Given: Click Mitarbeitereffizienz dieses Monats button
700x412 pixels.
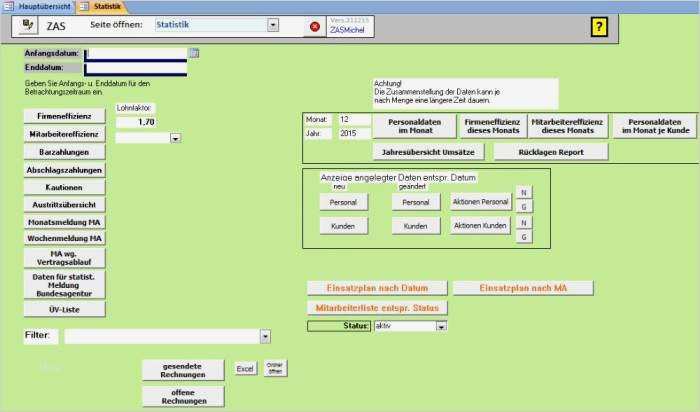Looking at the screenshot, I should tap(568, 126).
